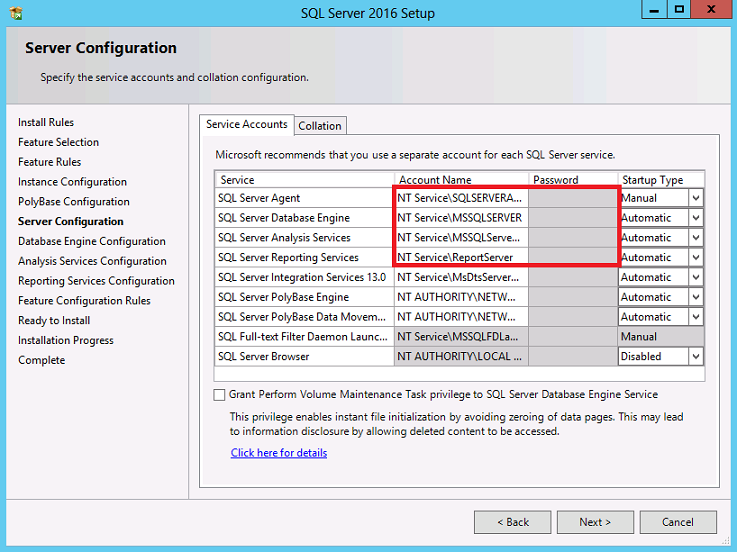Click the Integration Services 13.0 account name cell
737x552 pixels.
tap(461, 277)
